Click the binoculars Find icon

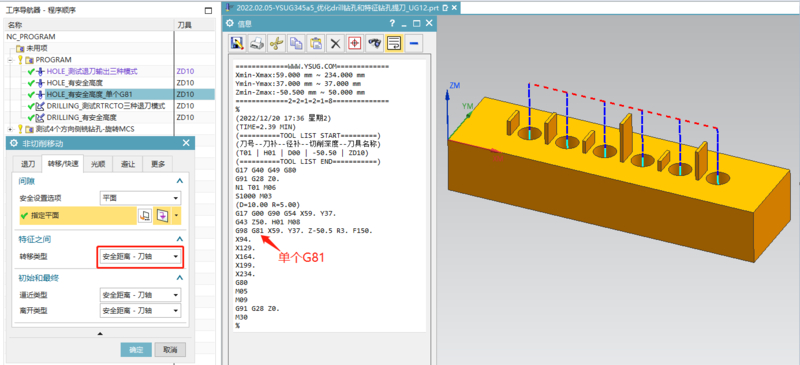(374, 44)
